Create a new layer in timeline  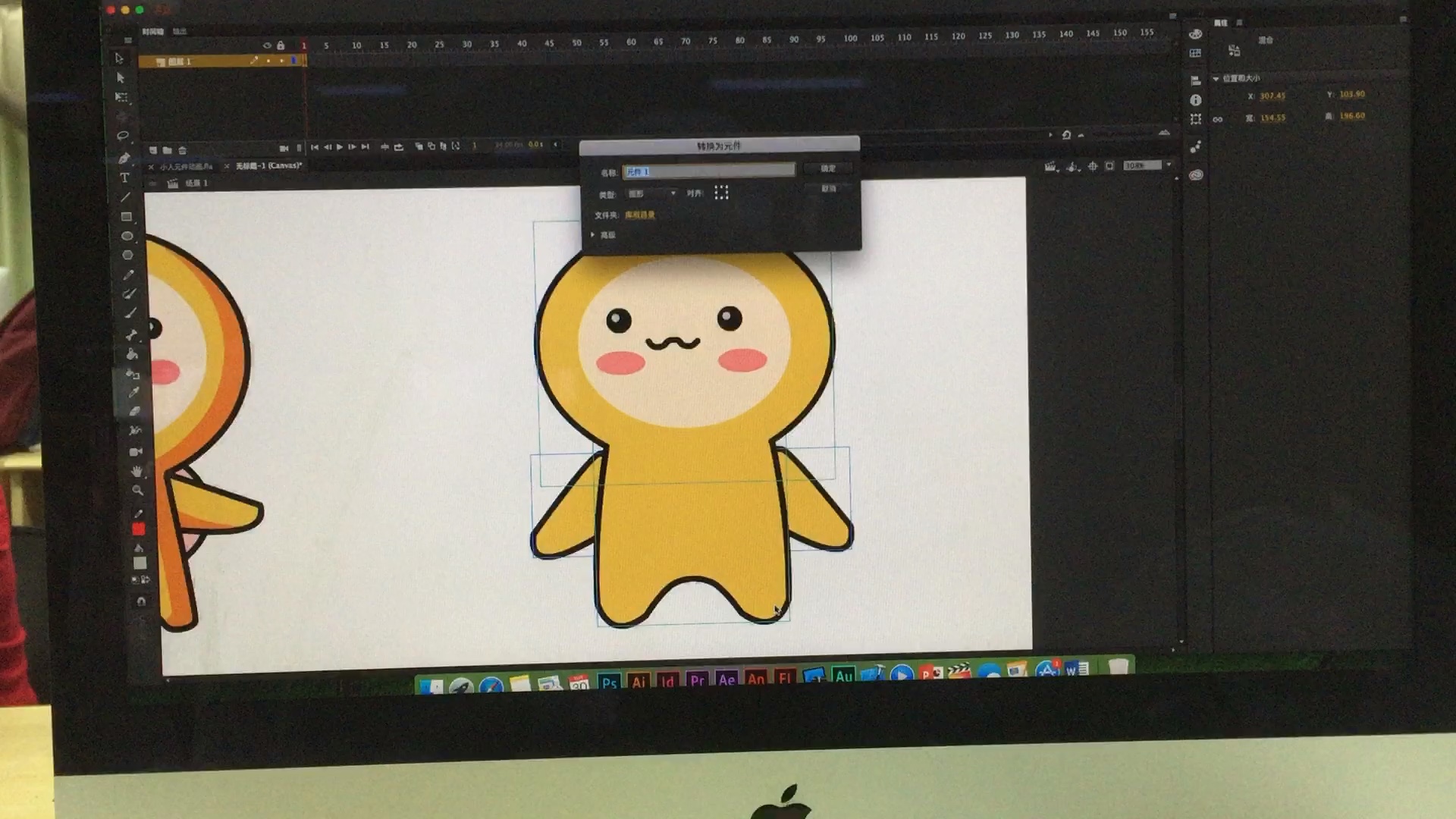click(x=152, y=150)
